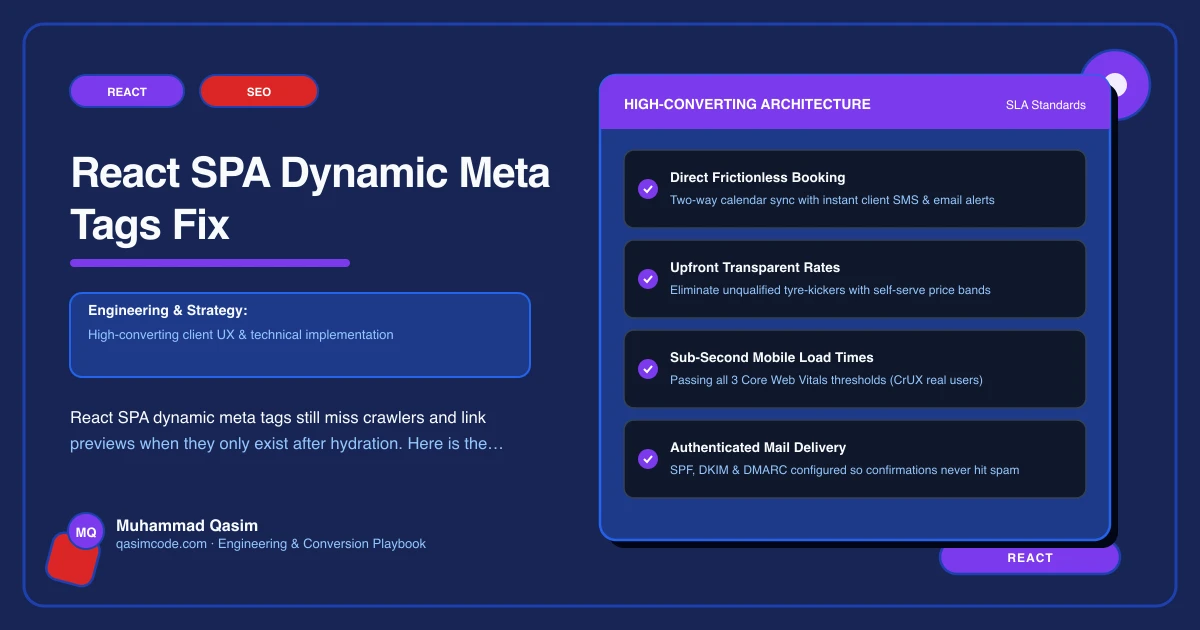Viewport: 1200px width, 630px height.
Task: Click the Sub-Second Mobile Load Times title
Action: point(772,358)
